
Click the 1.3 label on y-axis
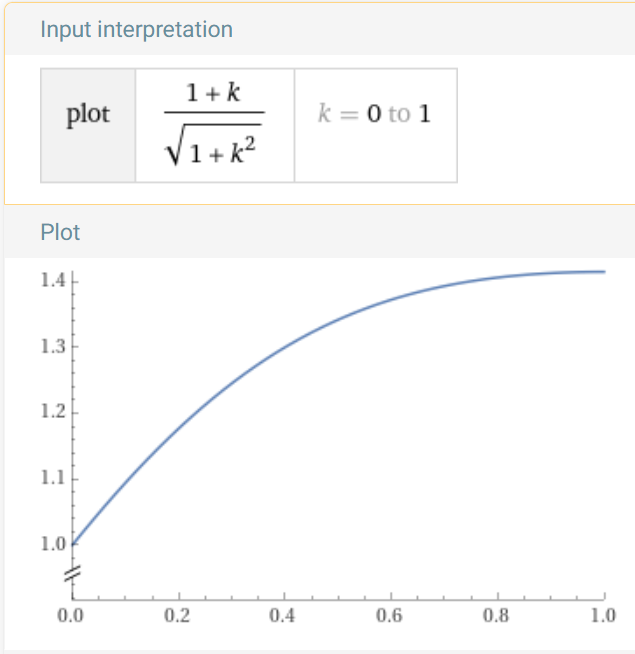(53, 347)
